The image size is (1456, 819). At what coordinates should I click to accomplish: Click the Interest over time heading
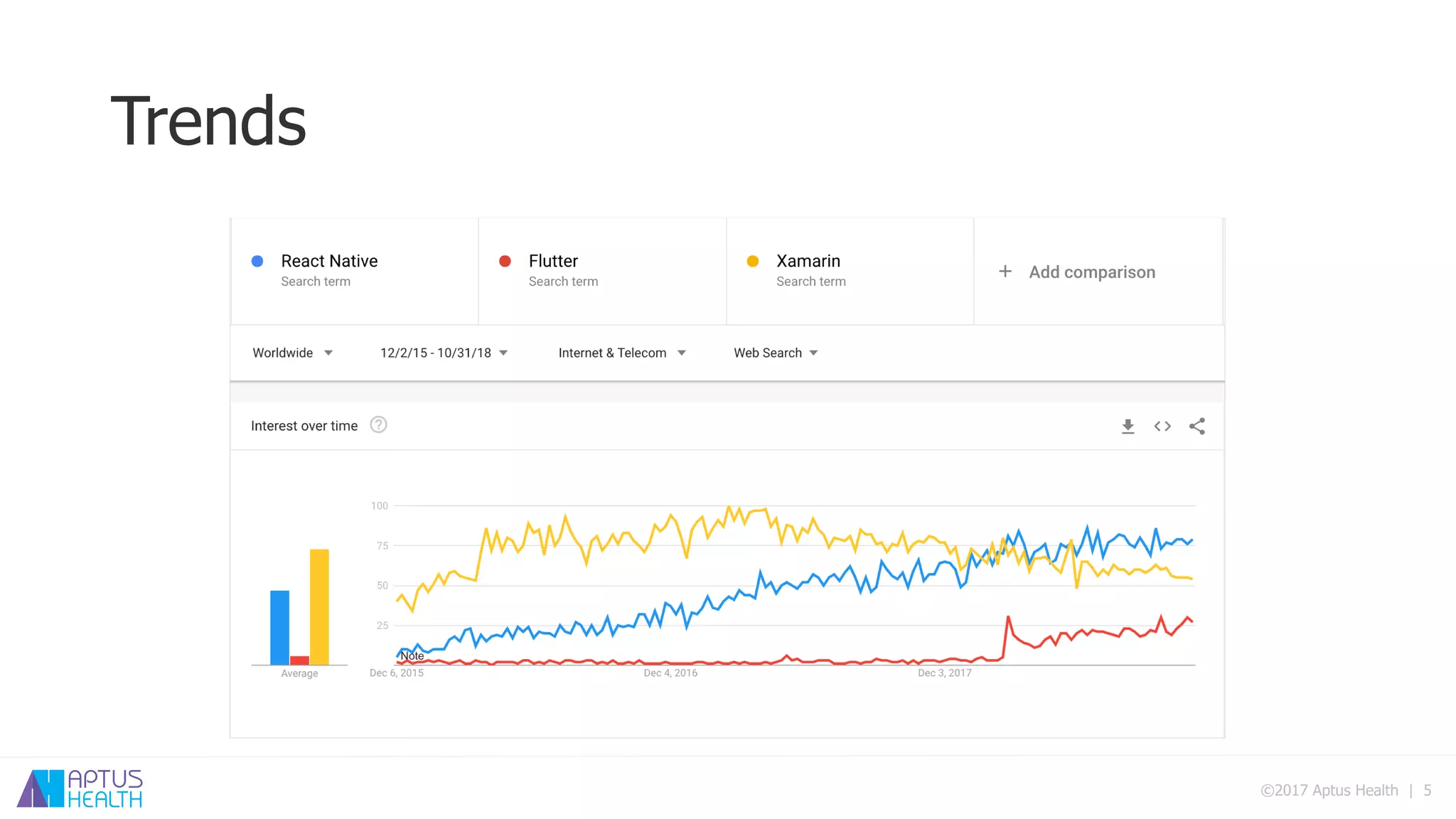304,426
